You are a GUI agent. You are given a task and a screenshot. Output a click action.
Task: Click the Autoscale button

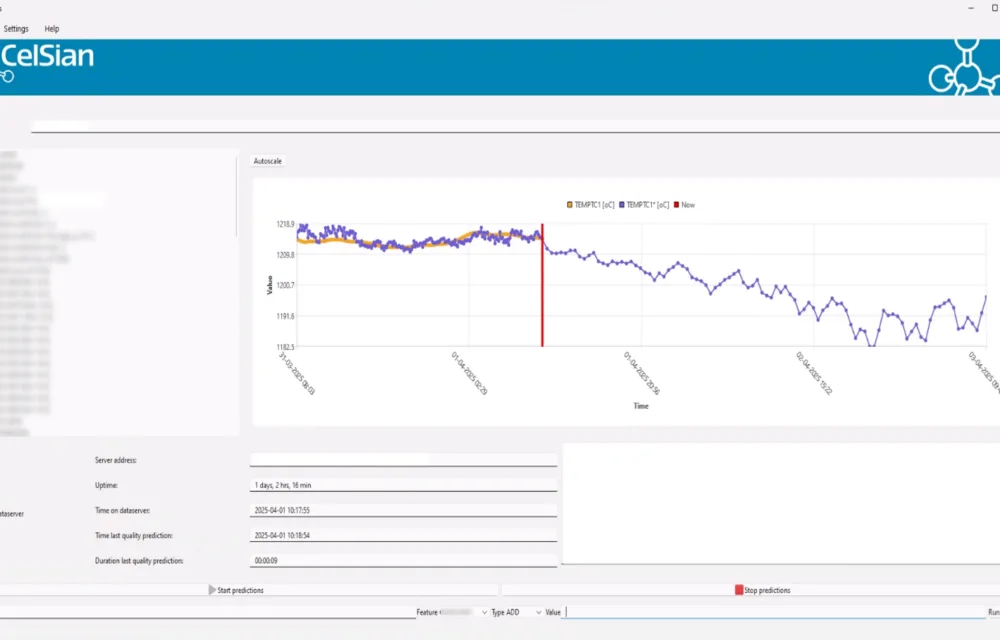tap(268, 161)
